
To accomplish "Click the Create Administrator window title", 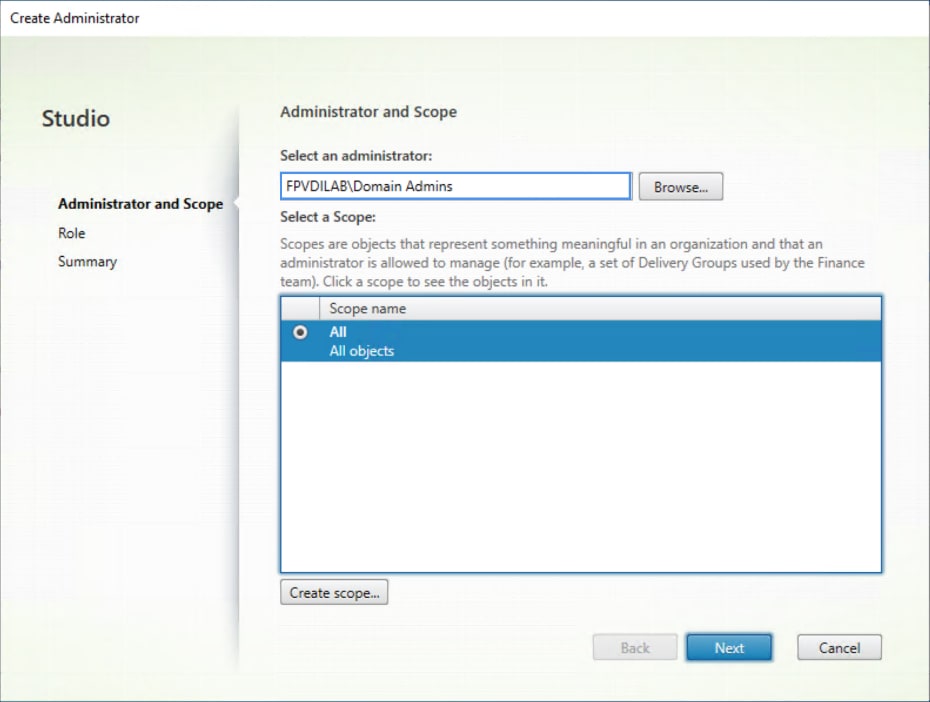I will [x=75, y=18].
